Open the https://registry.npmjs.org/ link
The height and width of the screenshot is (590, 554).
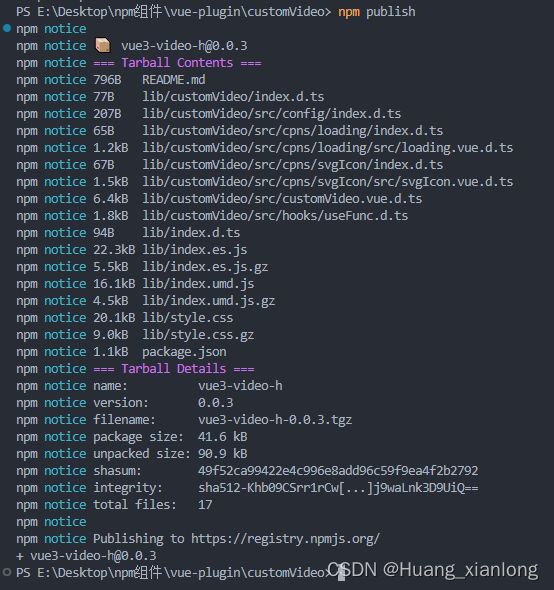pos(286,539)
